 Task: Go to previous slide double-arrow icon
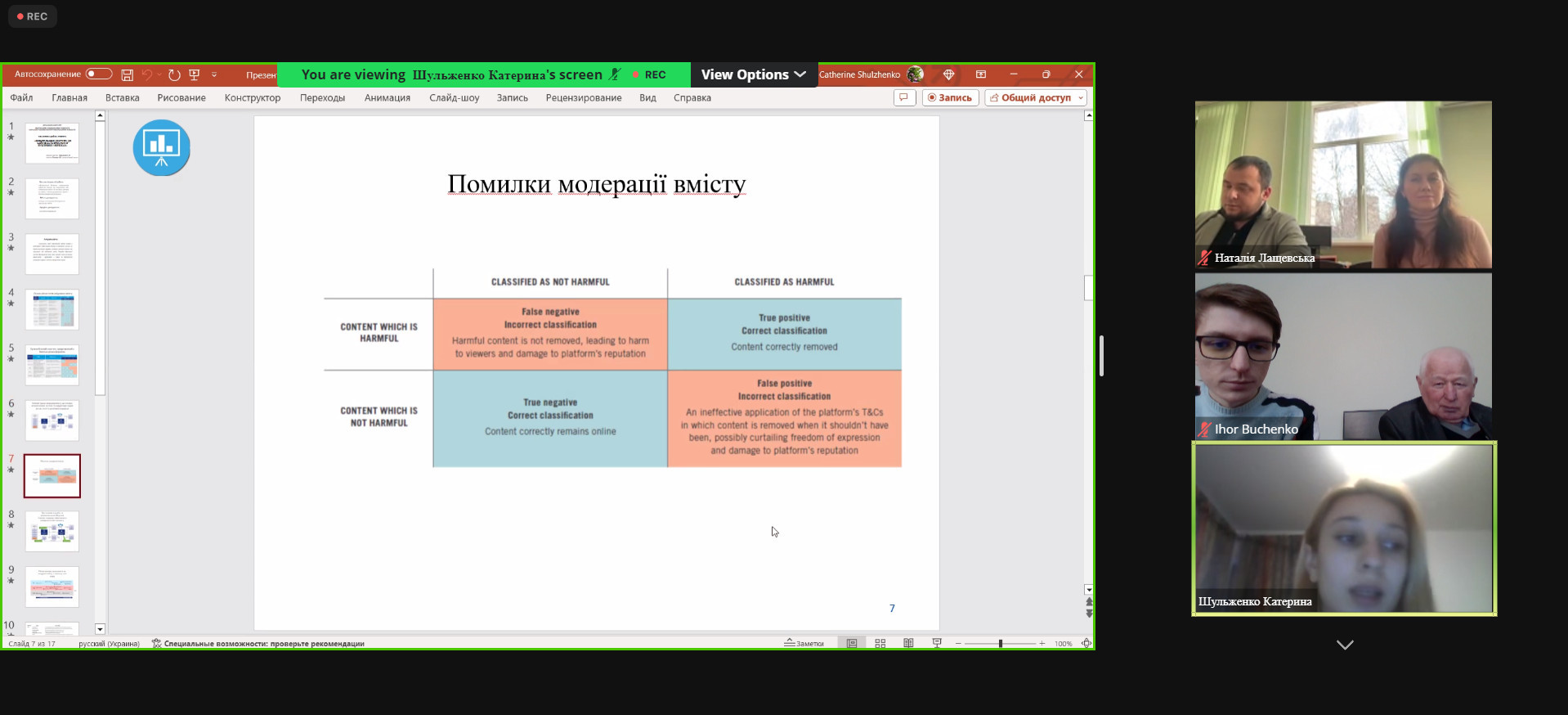pyautogui.click(x=1089, y=602)
